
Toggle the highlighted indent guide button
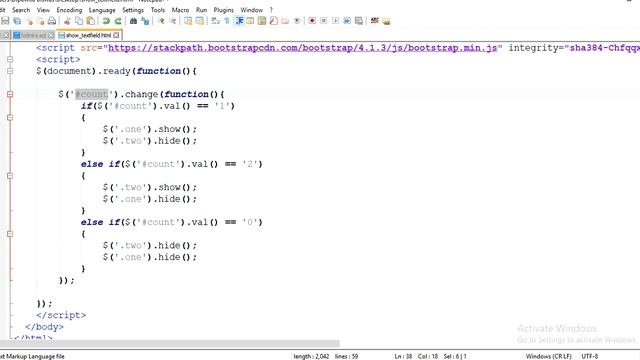click(239, 21)
